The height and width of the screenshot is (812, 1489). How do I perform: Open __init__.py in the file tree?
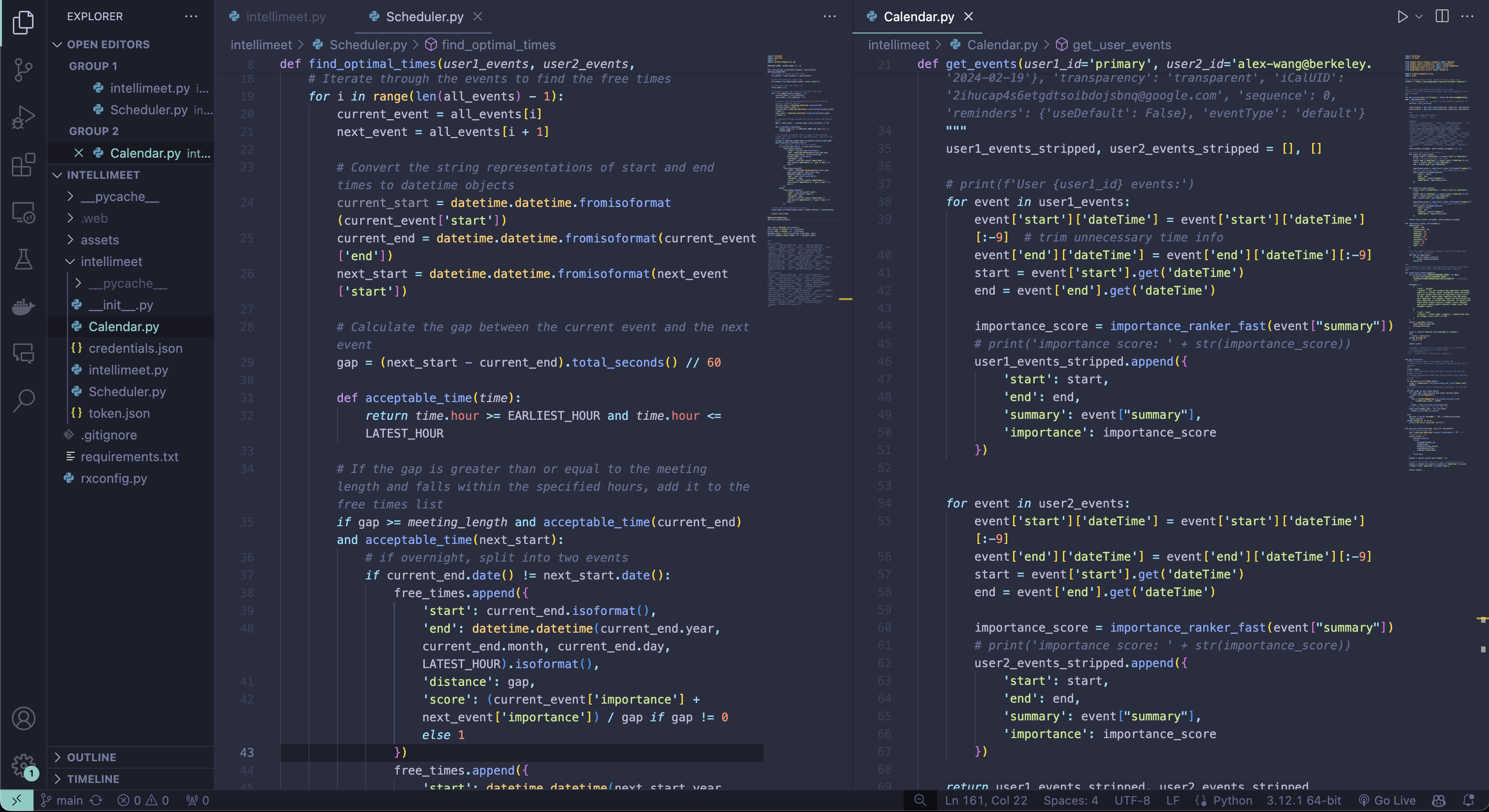coord(120,305)
